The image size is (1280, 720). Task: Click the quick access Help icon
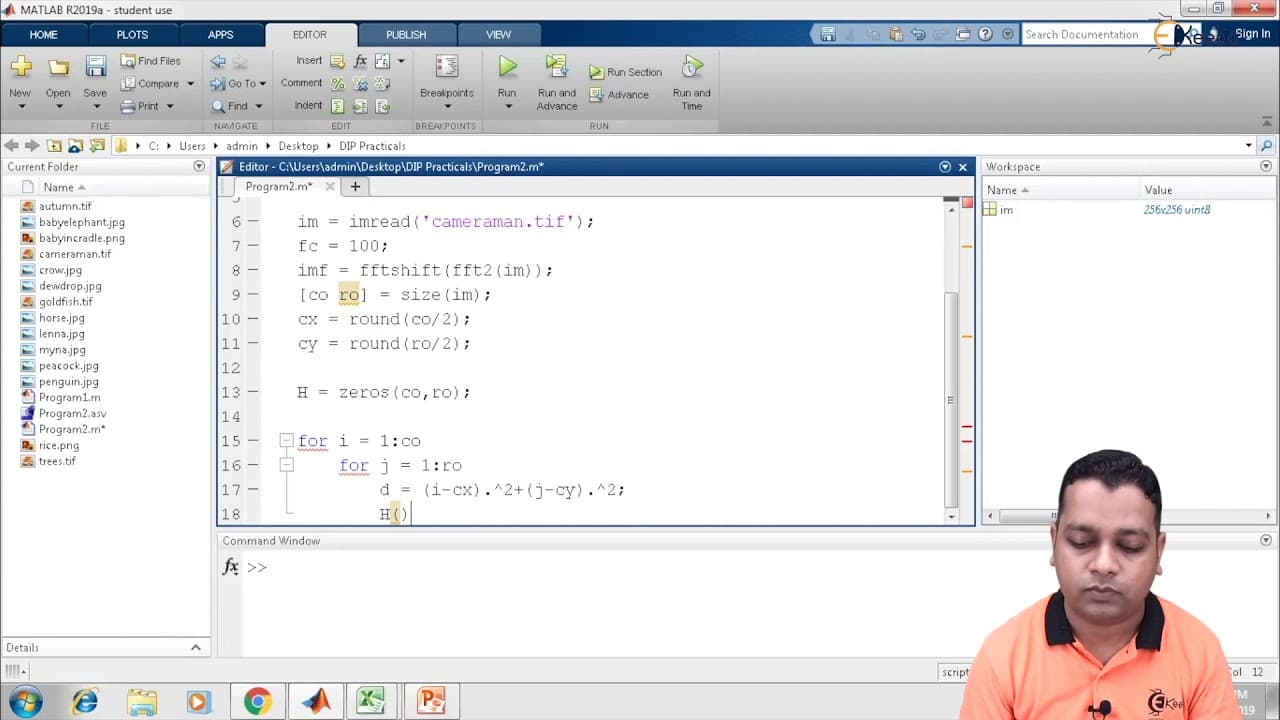point(985,34)
